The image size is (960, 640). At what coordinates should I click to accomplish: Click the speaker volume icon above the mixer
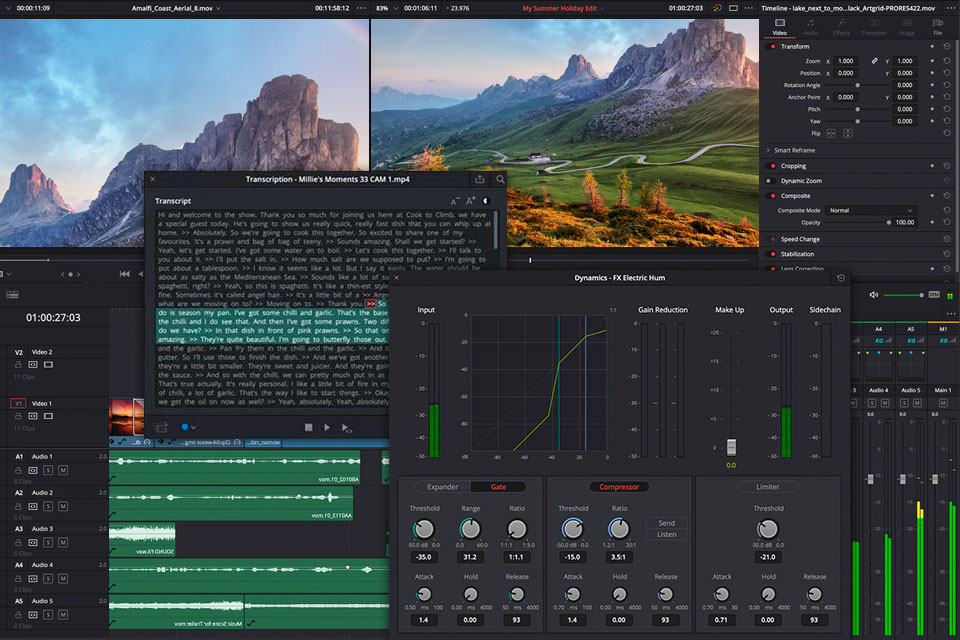874,295
